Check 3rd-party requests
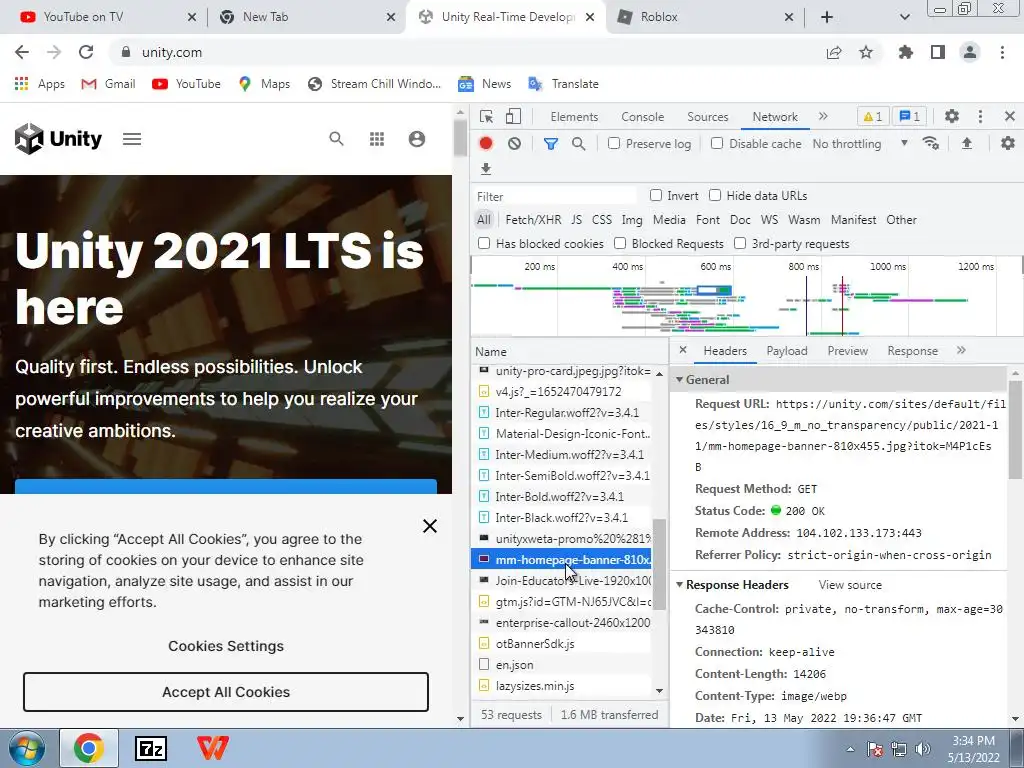Screen dimensions: 1024x768 click(740, 244)
